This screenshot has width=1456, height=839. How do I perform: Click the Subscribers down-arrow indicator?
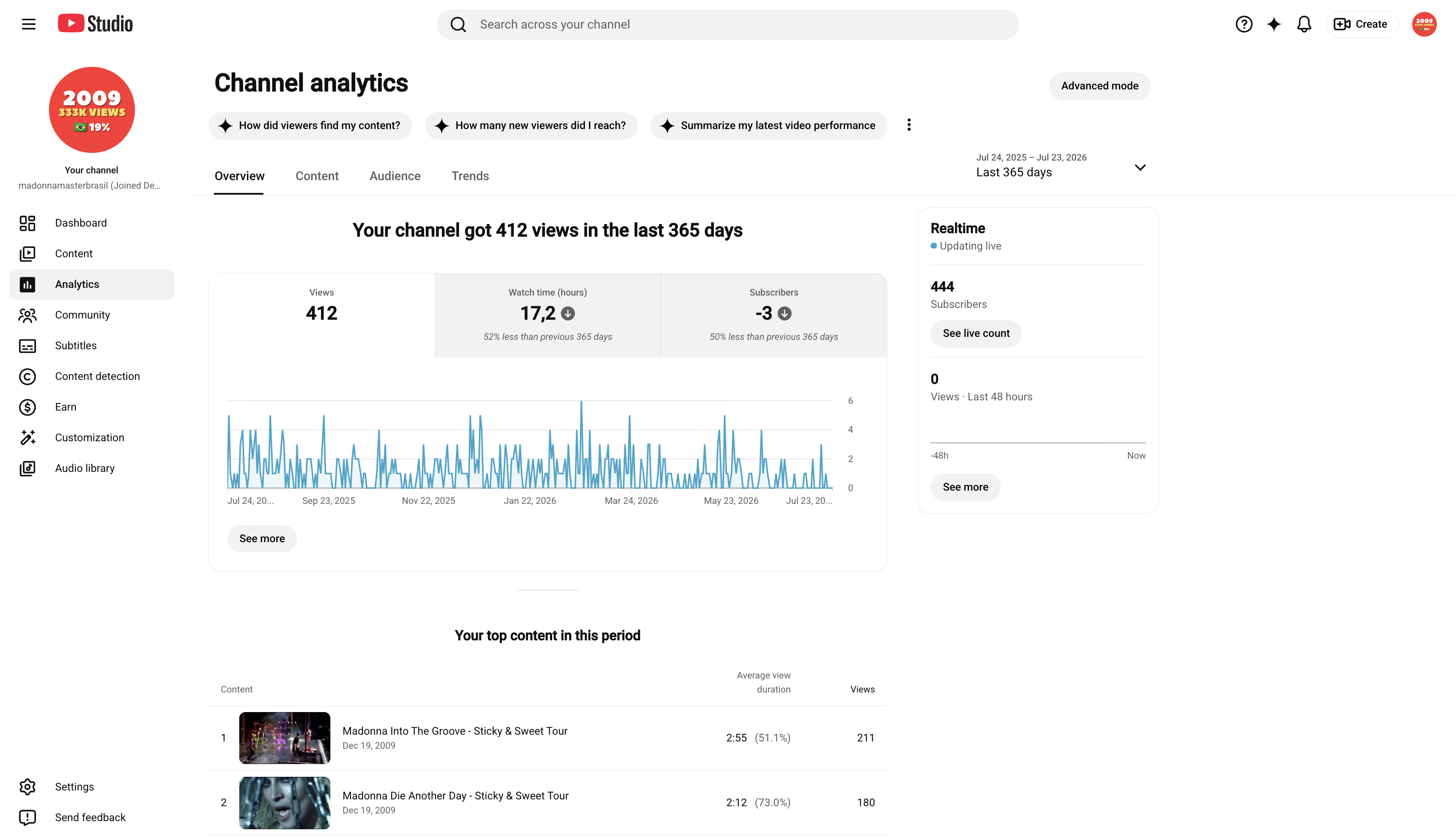pos(785,313)
